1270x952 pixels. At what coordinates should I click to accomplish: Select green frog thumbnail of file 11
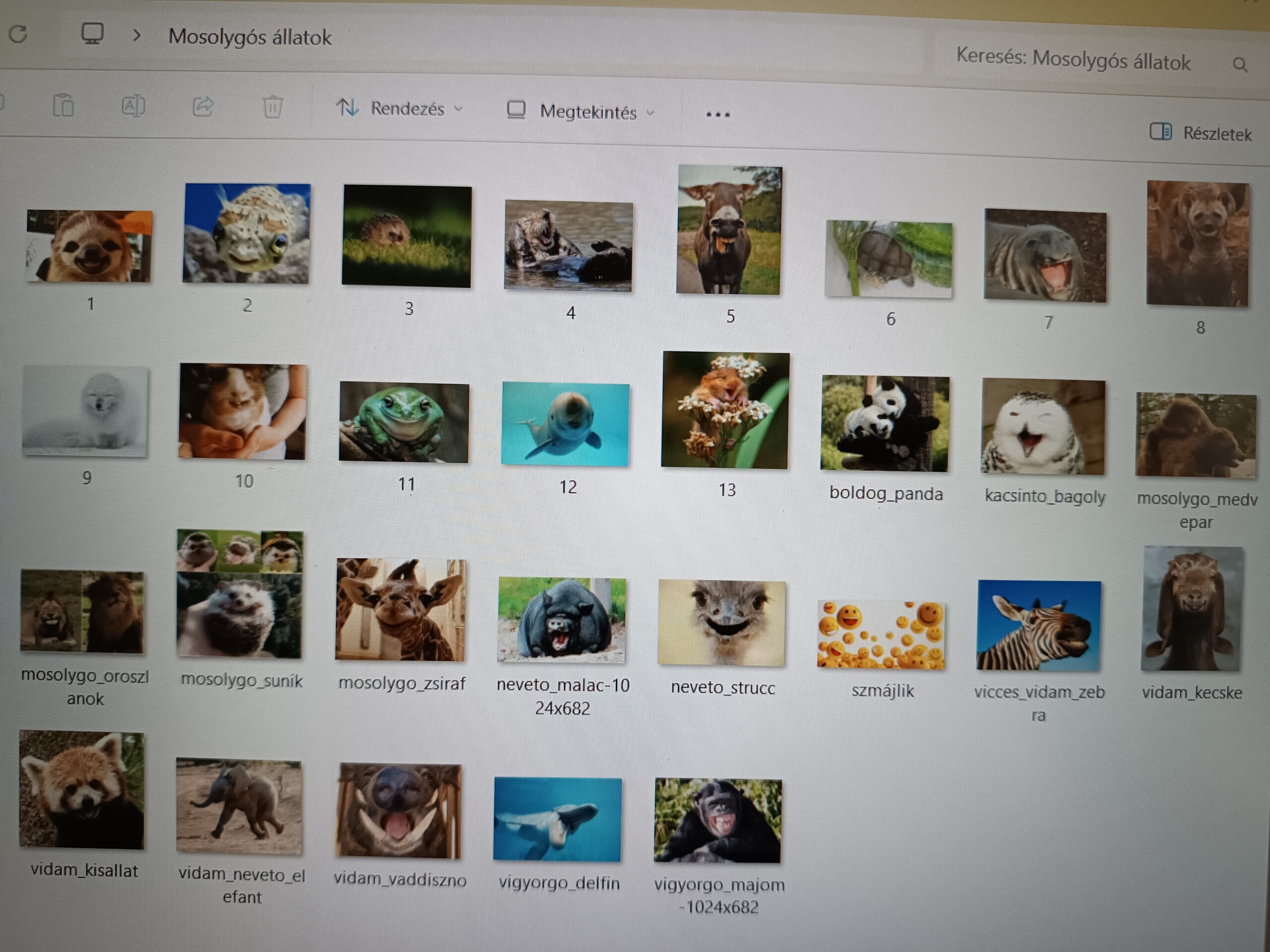pyautogui.click(x=404, y=422)
